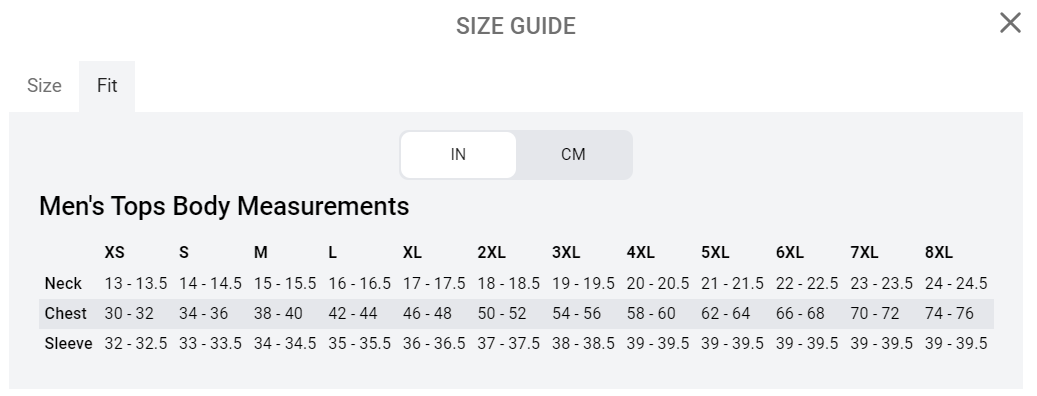
Task: Click neck value 20 - 20.5
Action: click(x=657, y=284)
